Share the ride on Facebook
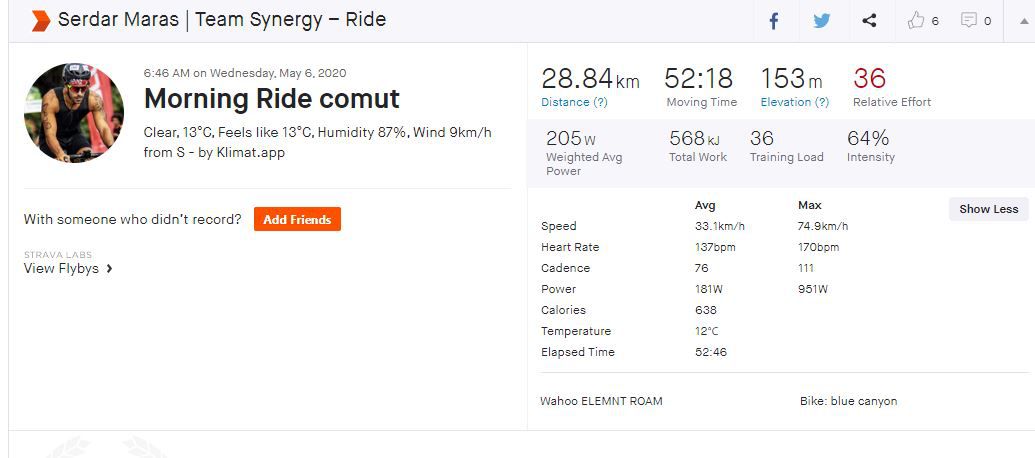Screen dimensions: 1035x458 773,21
